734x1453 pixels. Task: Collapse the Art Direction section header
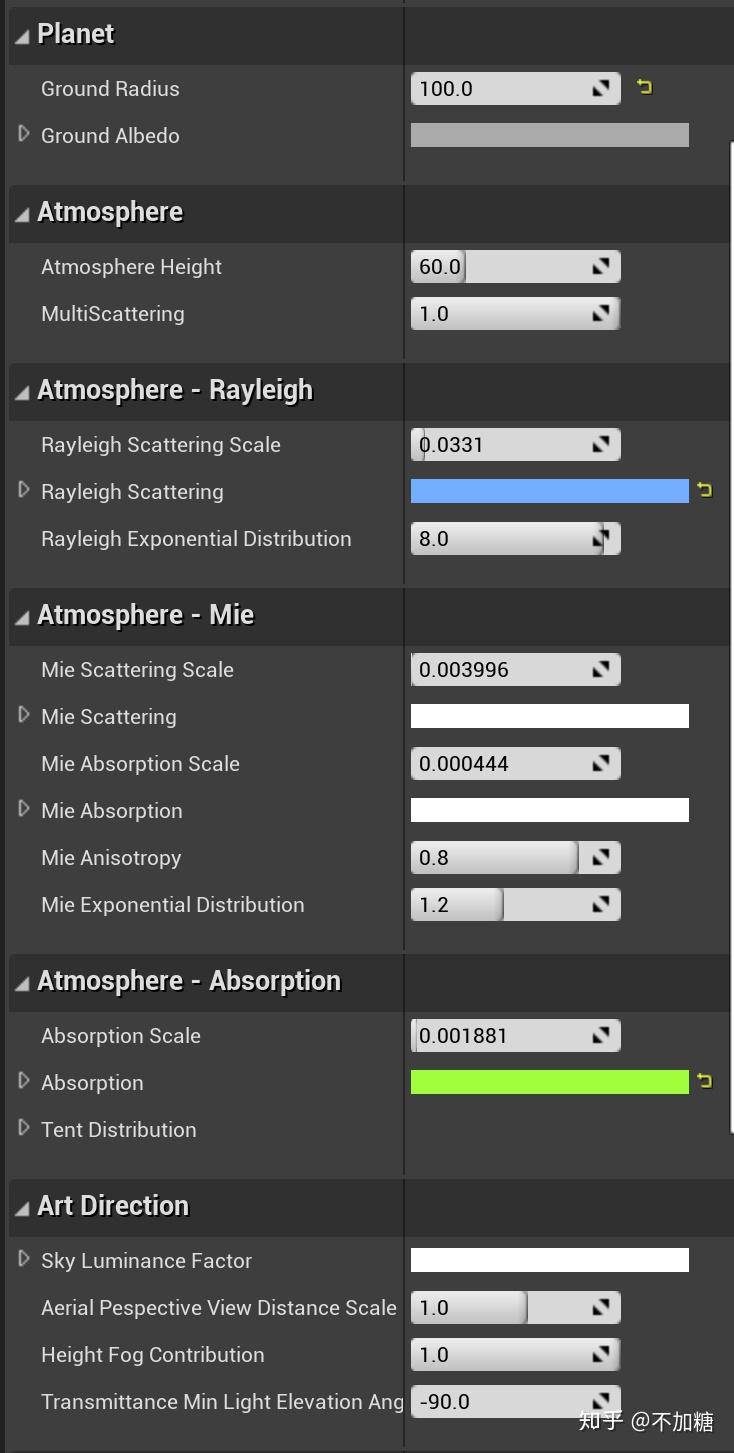point(22,1208)
